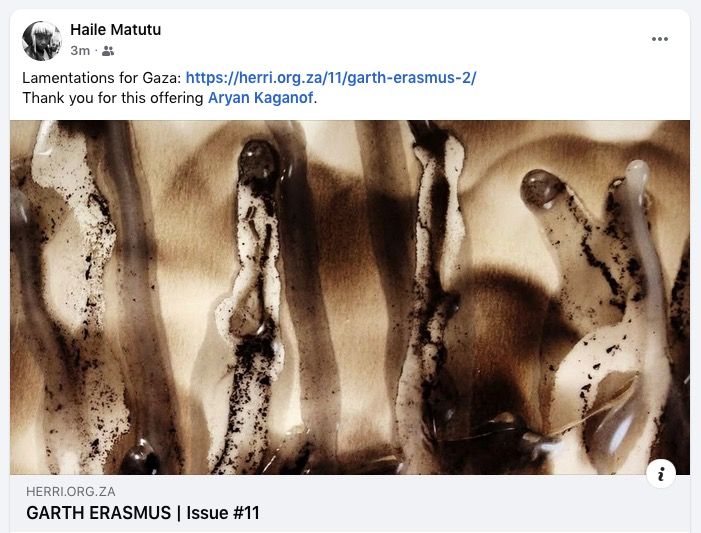The width and height of the screenshot is (701, 533).
Task: View post audience via the people icon
Action: pyautogui.click(x=108, y=51)
